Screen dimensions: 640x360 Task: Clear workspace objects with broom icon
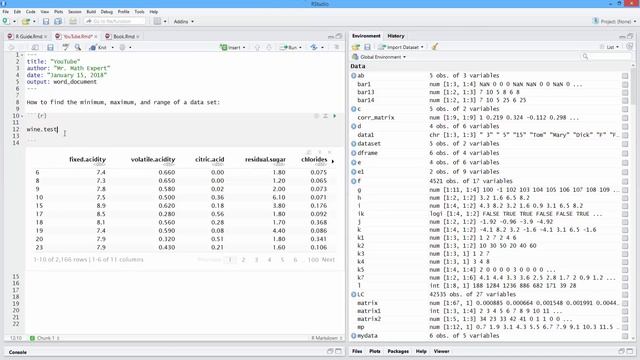435,47
